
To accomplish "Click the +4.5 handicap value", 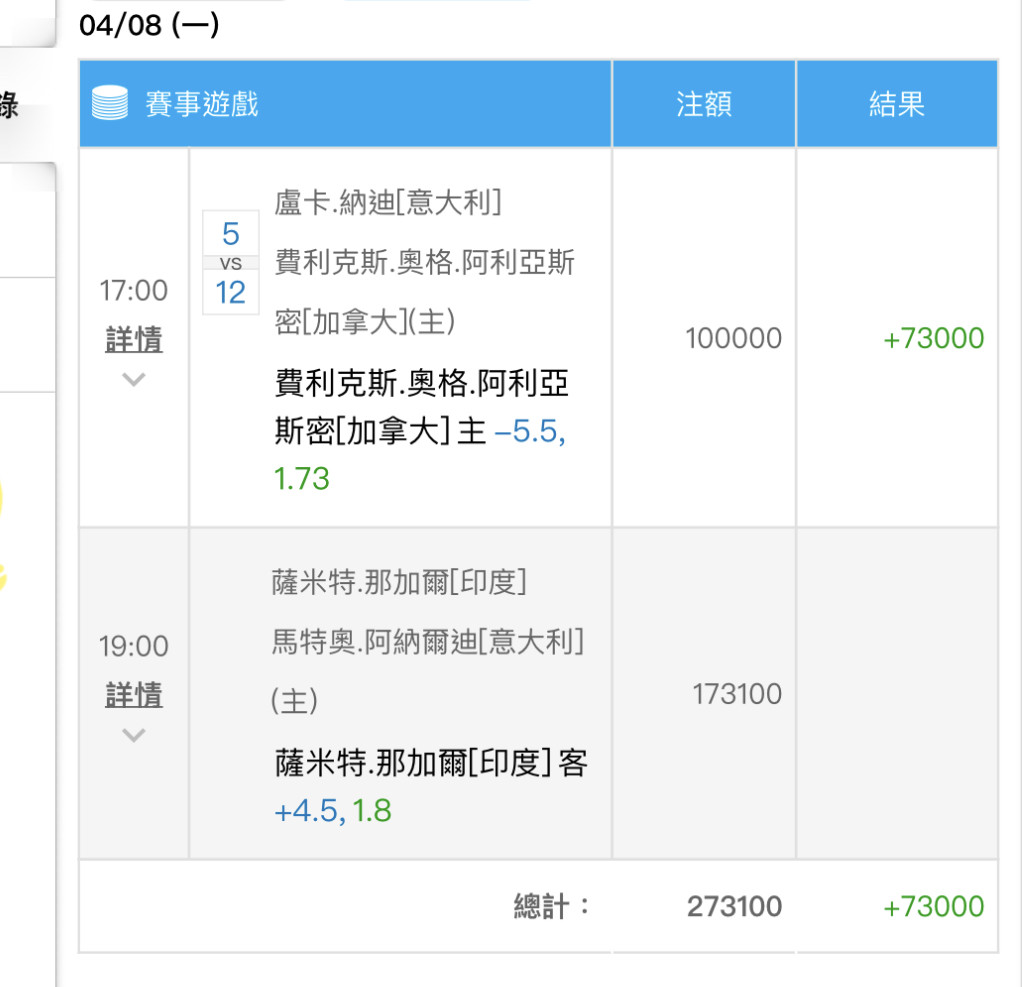I will click(309, 811).
